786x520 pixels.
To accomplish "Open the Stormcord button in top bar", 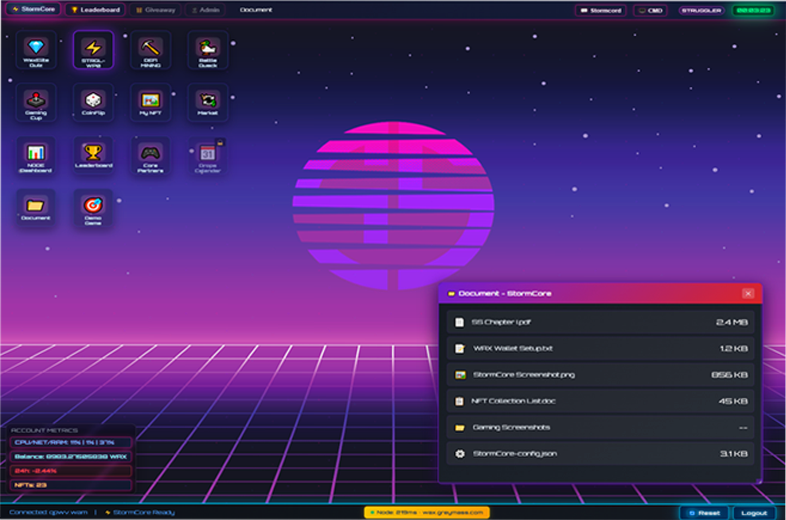I will tap(602, 10).
